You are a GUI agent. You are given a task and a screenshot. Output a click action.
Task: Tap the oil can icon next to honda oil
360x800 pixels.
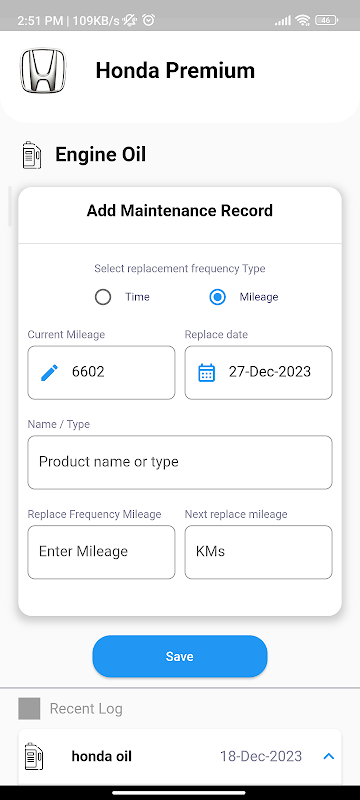[x=34, y=756]
